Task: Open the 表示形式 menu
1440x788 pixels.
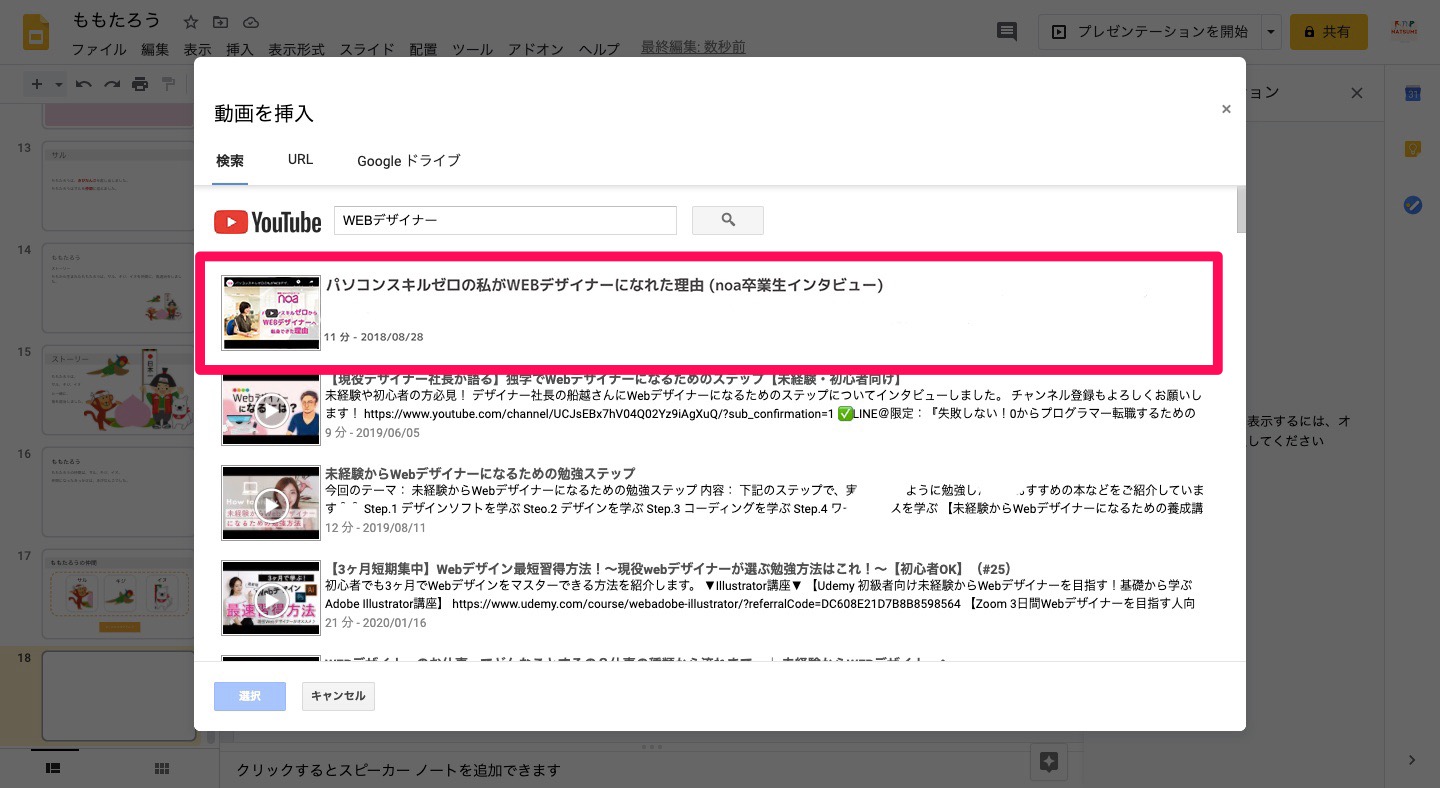Action: click(x=296, y=49)
